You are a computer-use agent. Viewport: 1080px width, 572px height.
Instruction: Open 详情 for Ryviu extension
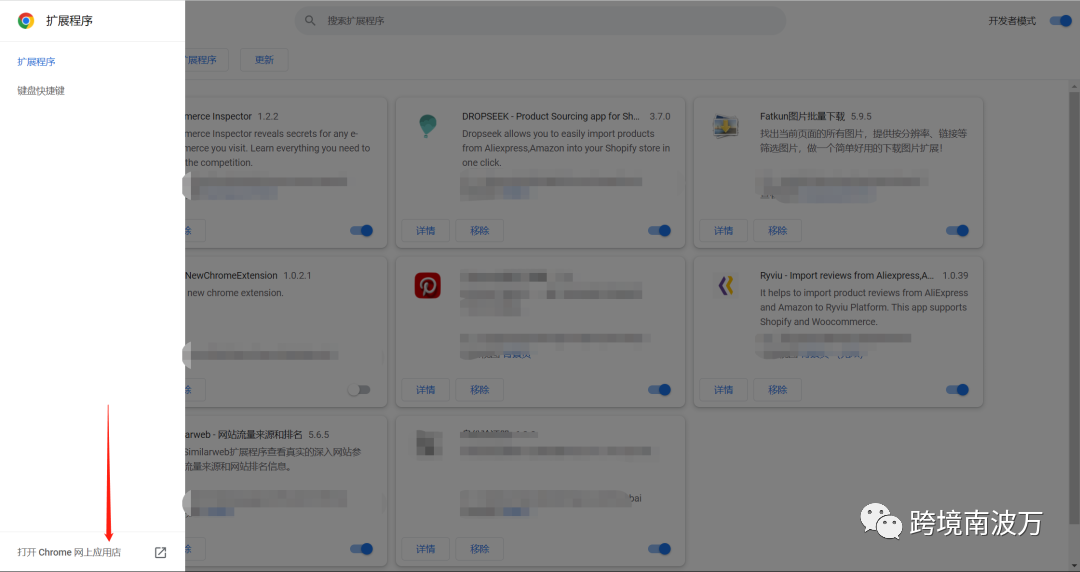click(723, 389)
